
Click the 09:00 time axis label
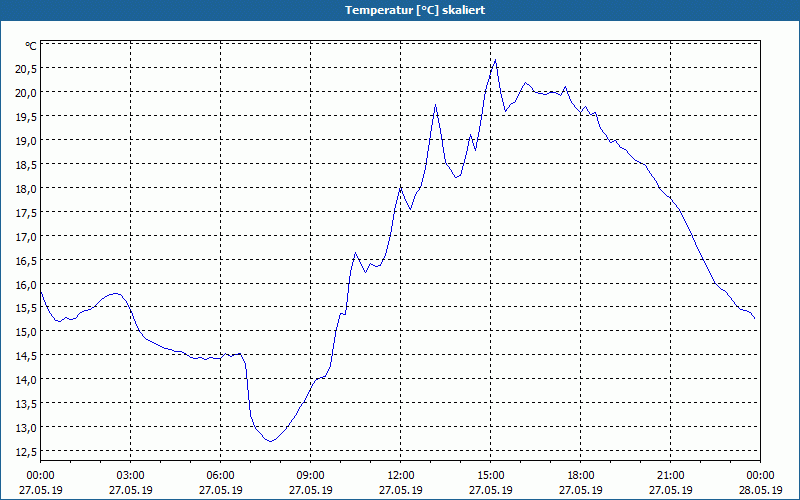(311, 476)
